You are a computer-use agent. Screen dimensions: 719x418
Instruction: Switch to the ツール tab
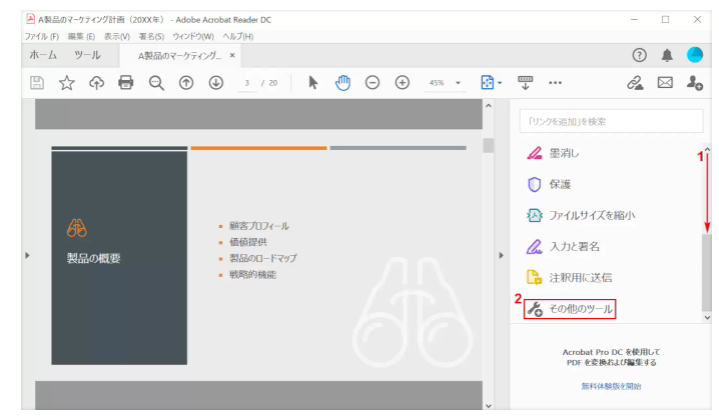[x=88, y=55]
